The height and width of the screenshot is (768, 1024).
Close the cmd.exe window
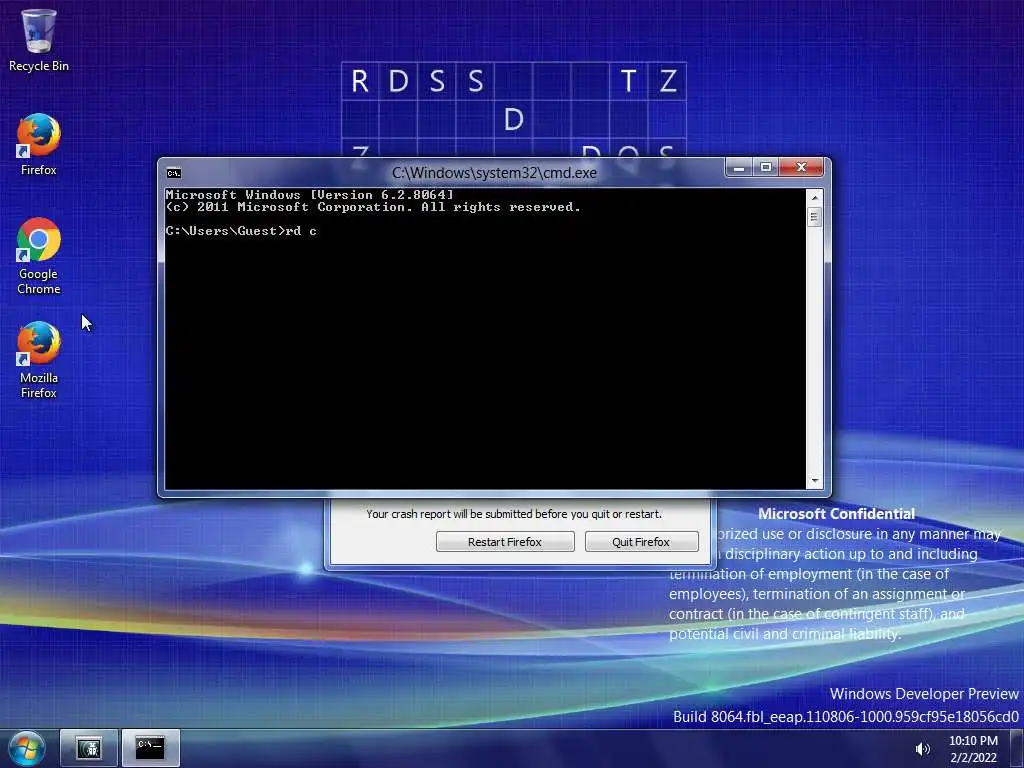pos(802,168)
